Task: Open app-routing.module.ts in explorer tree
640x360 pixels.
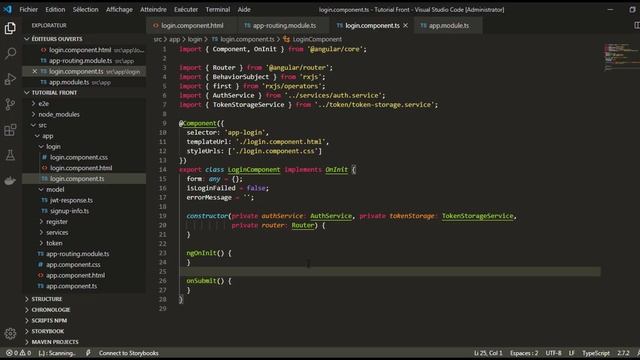Action: click(x=77, y=254)
